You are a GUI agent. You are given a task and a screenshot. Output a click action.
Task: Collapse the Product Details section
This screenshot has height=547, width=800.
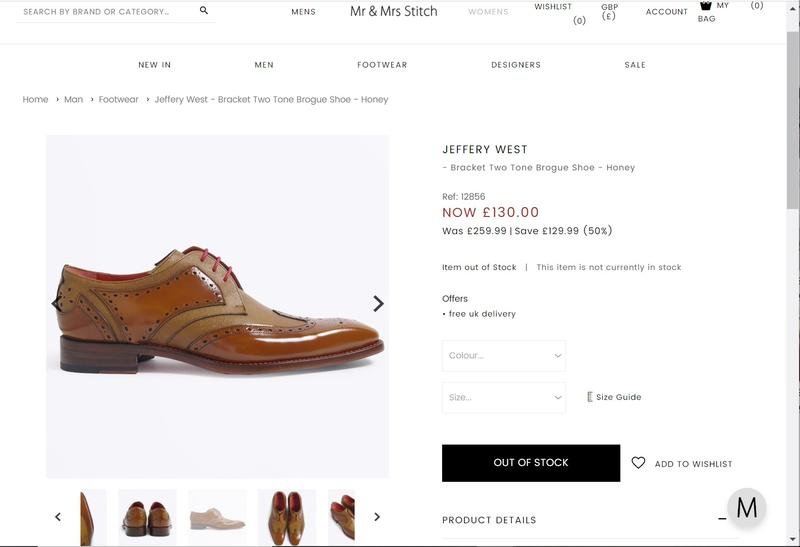722,520
